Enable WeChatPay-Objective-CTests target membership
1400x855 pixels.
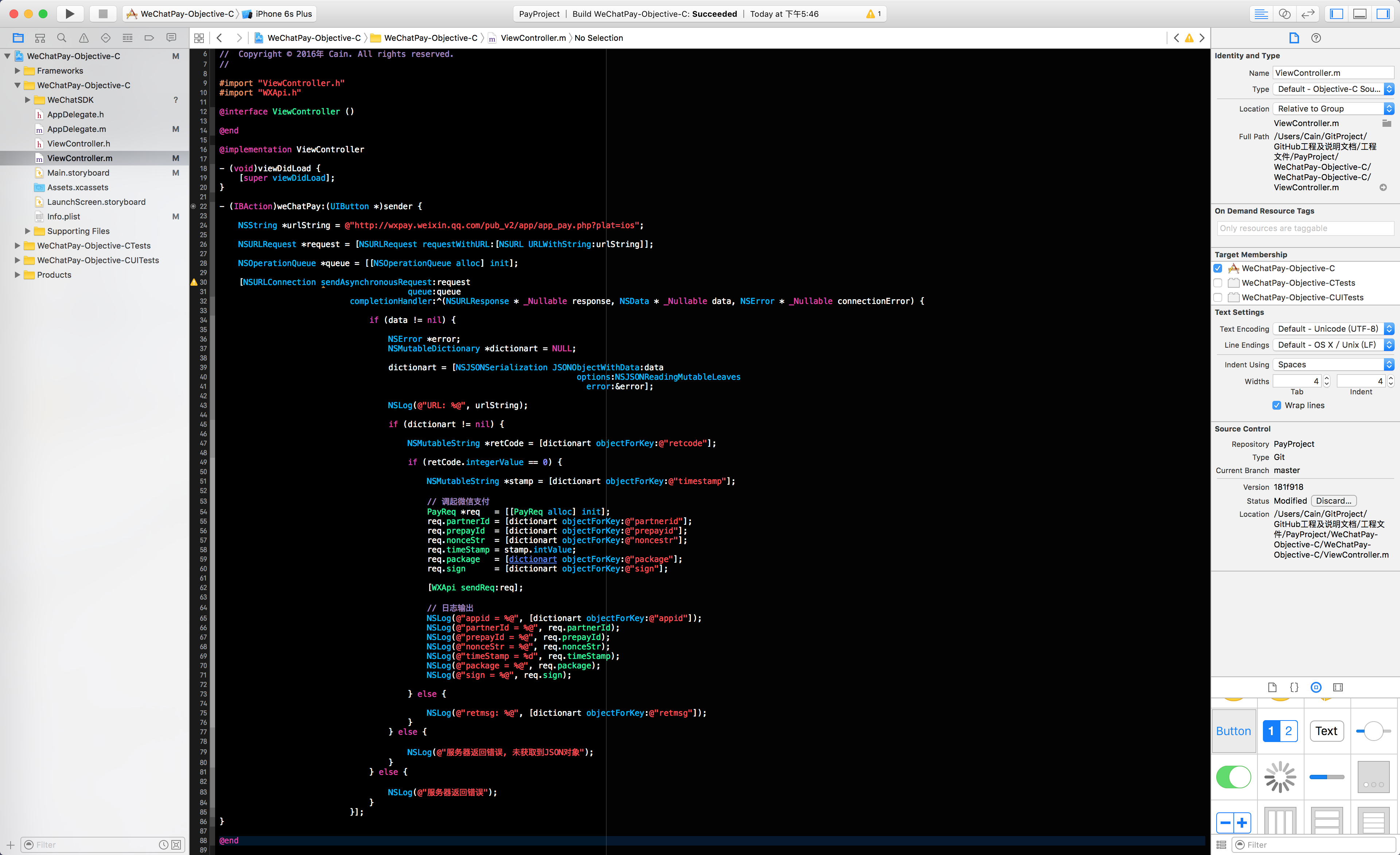pos(1218,283)
